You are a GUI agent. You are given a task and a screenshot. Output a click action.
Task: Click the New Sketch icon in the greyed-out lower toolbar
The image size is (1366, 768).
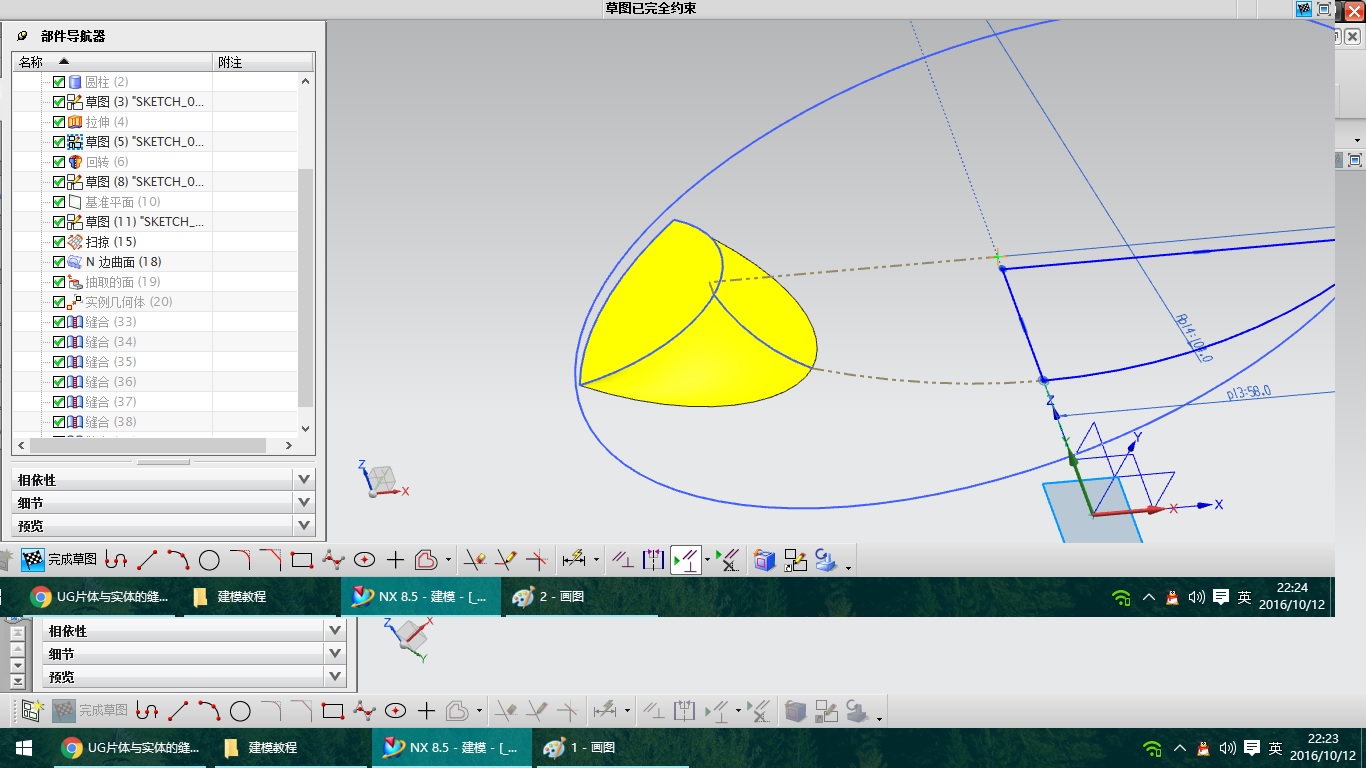point(33,711)
